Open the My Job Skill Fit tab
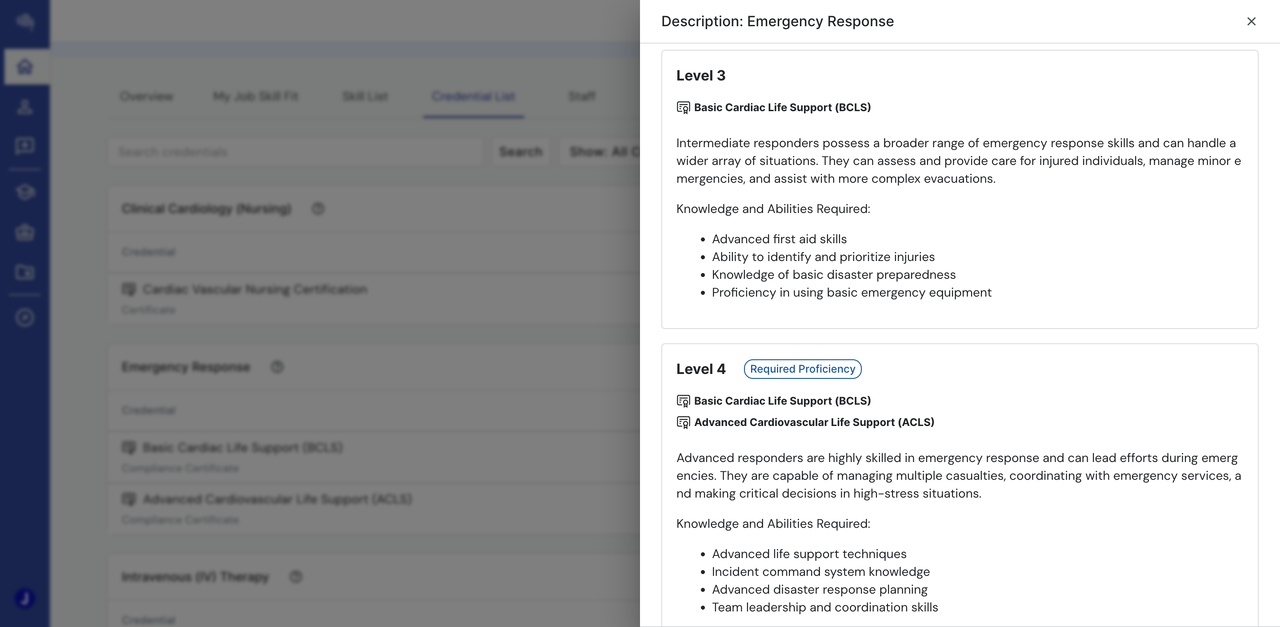This screenshot has width=1280, height=627. pos(256,96)
